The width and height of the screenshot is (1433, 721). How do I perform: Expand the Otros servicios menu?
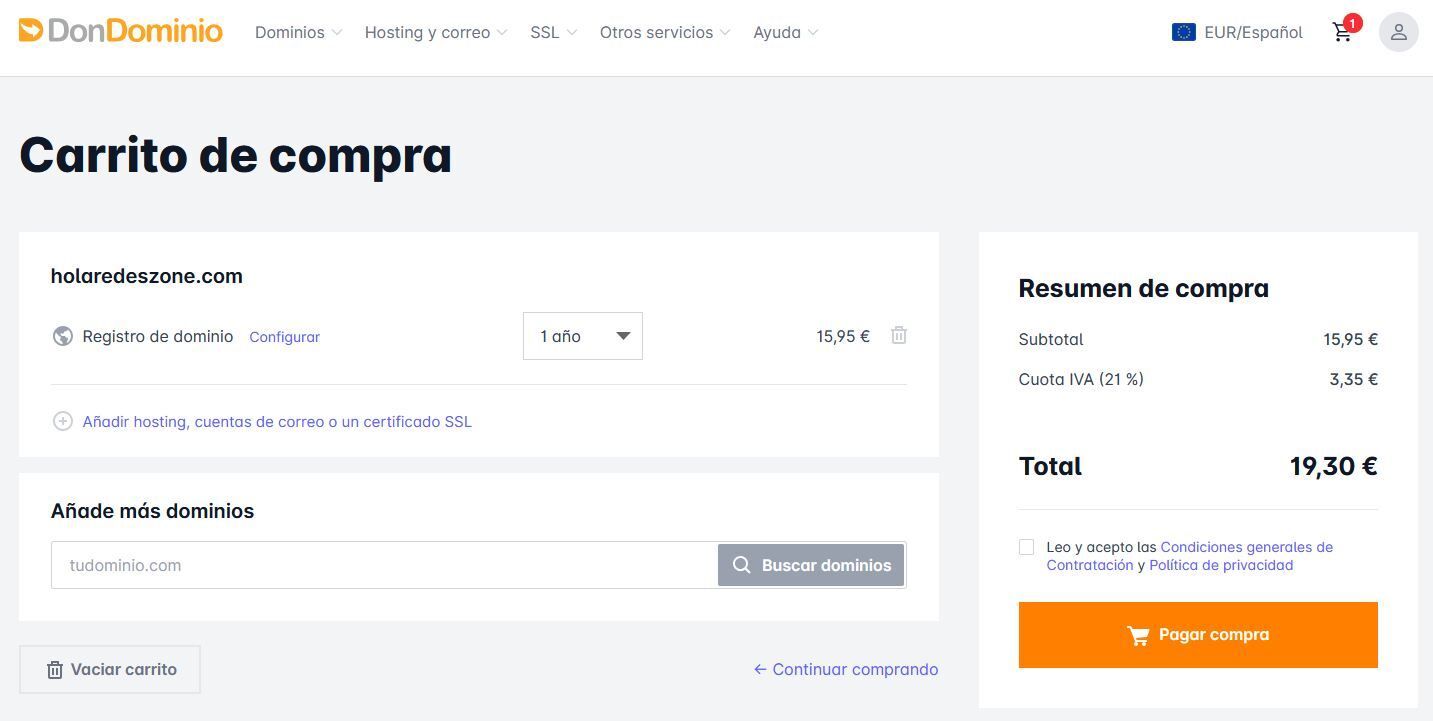[x=665, y=32]
